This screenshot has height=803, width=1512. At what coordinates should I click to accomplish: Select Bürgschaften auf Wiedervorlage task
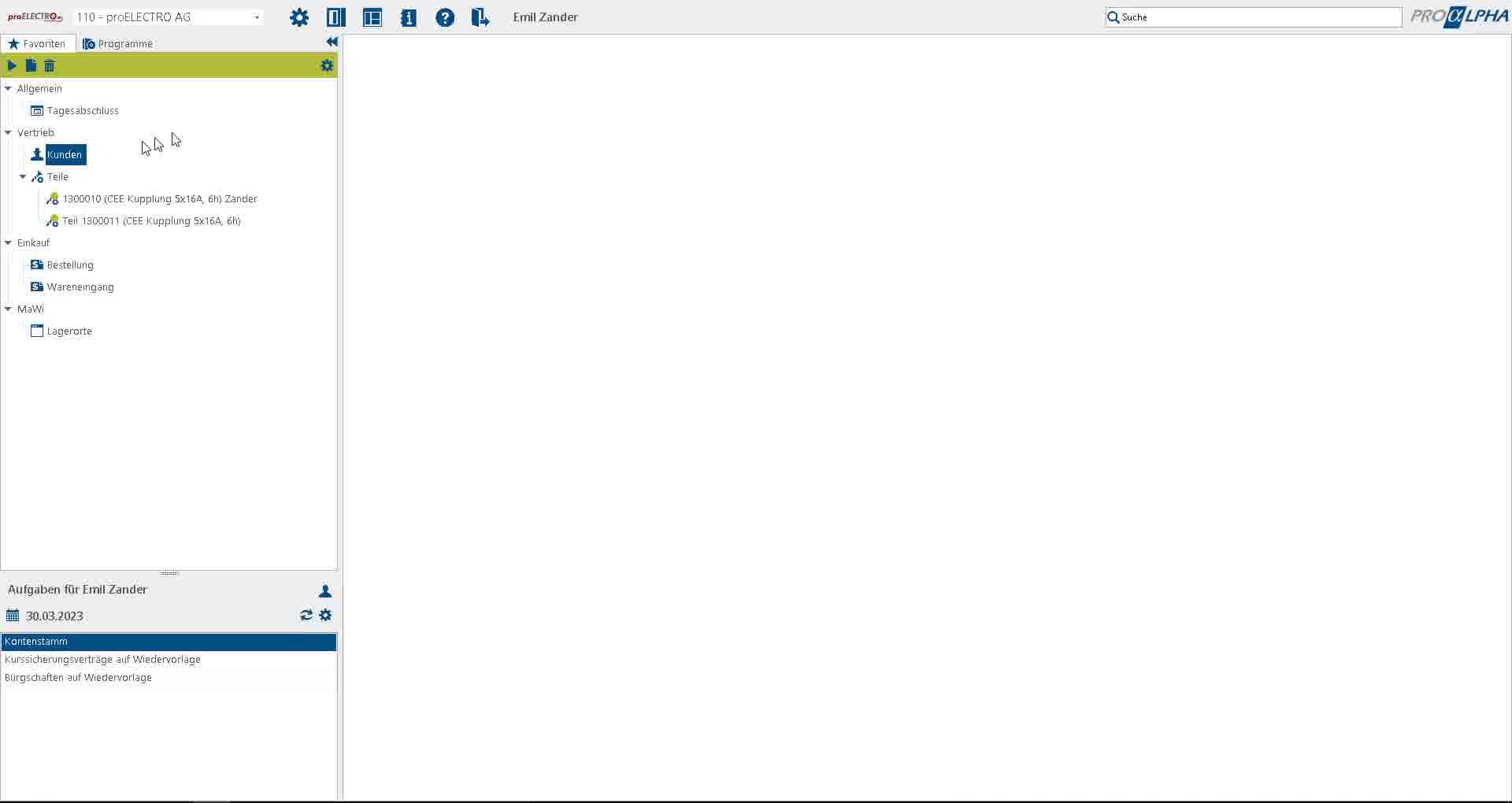[x=169, y=678]
